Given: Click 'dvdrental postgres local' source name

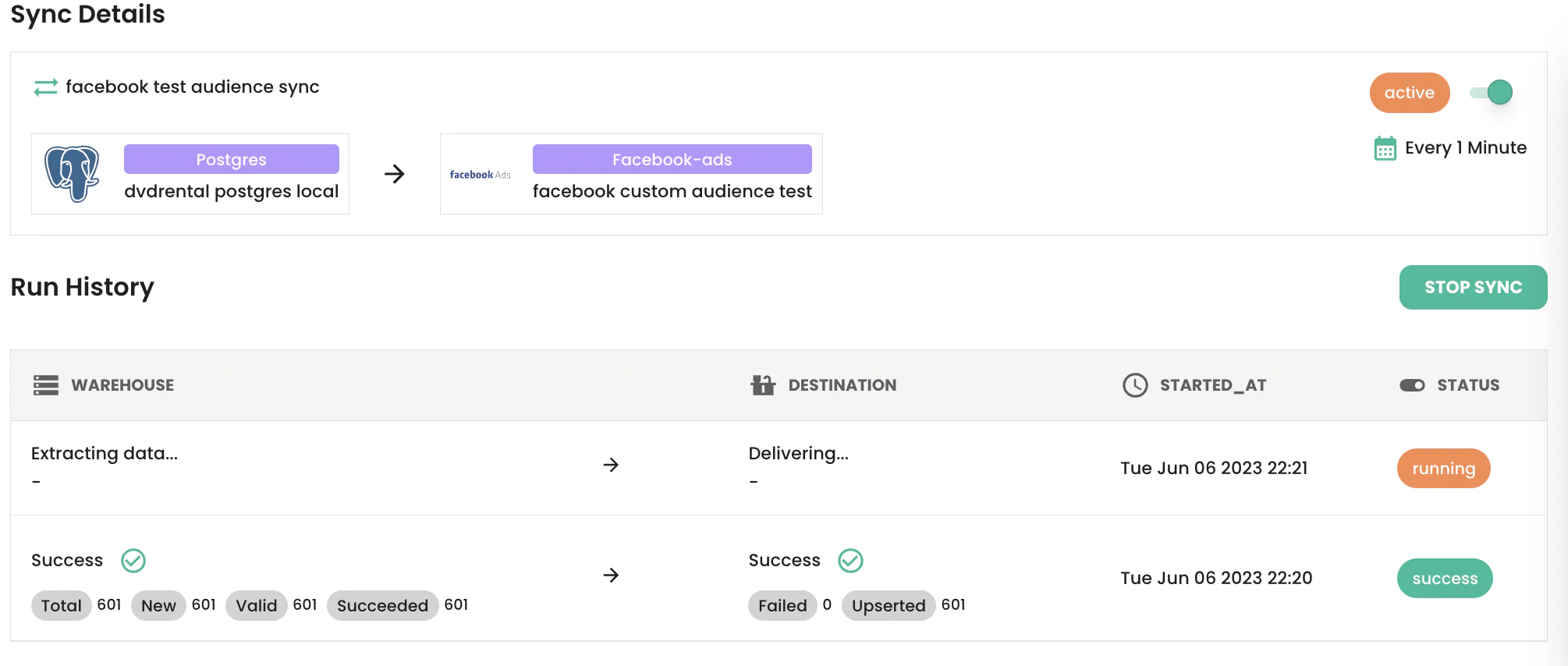Looking at the screenshot, I should tap(232, 191).
